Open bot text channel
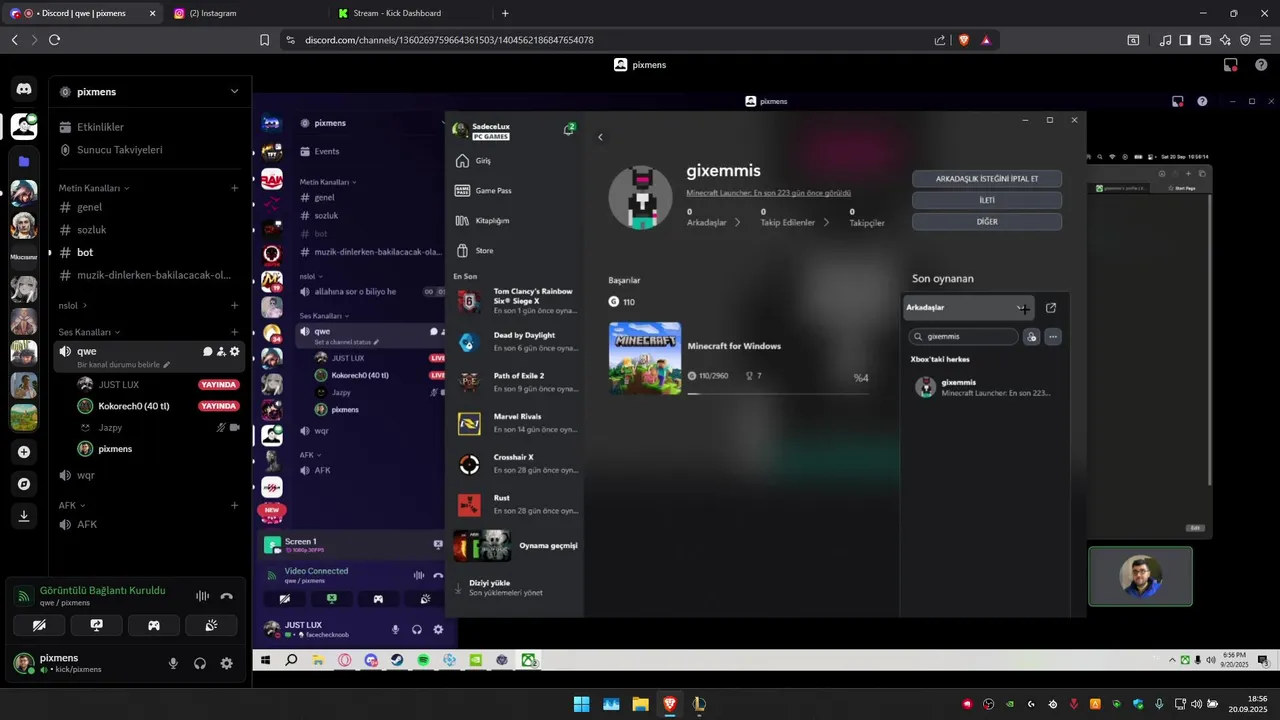Image resolution: width=1280 pixels, height=720 pixels. coord(149,252)
